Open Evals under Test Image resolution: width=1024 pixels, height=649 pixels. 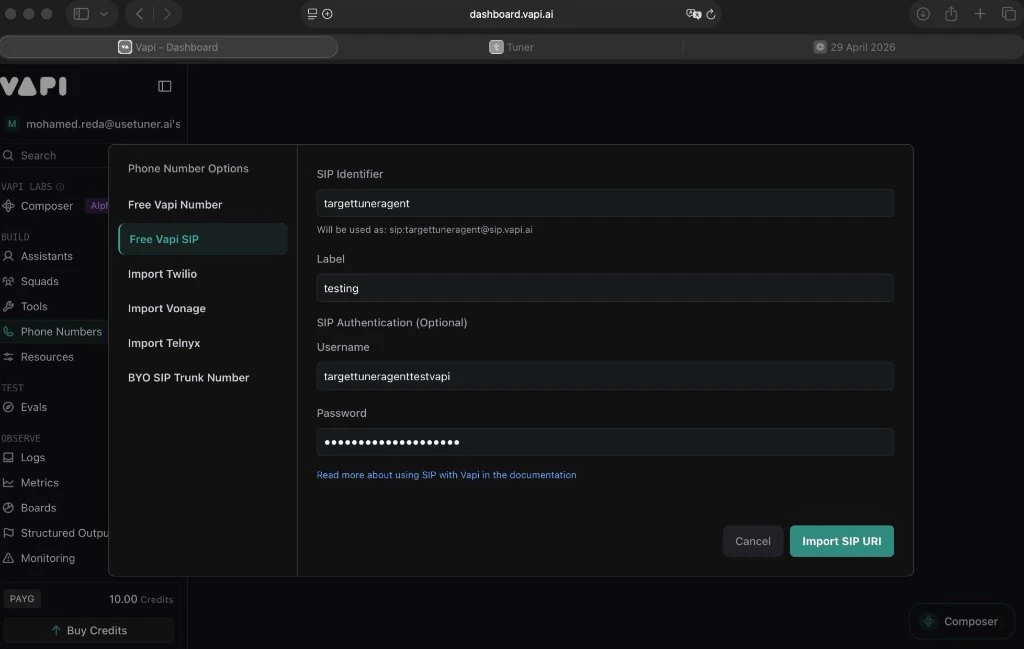[x=34, y=407]
